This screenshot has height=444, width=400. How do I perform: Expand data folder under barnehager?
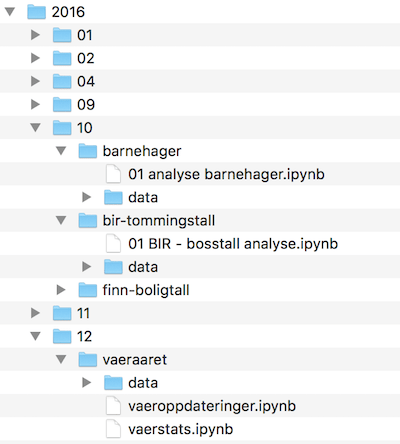click(x=87, y=197)
